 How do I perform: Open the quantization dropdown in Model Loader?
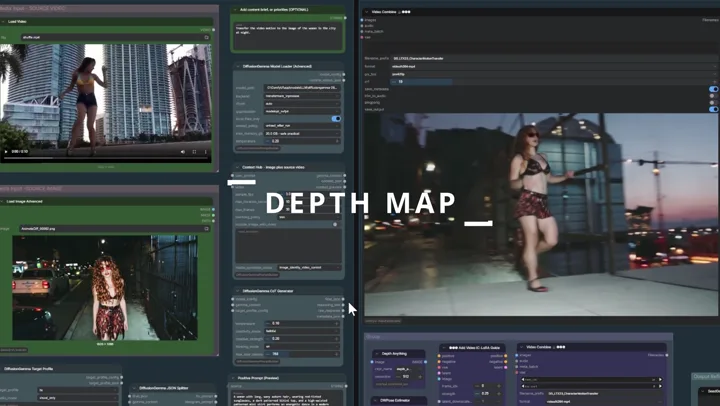[x=302, y=111]
